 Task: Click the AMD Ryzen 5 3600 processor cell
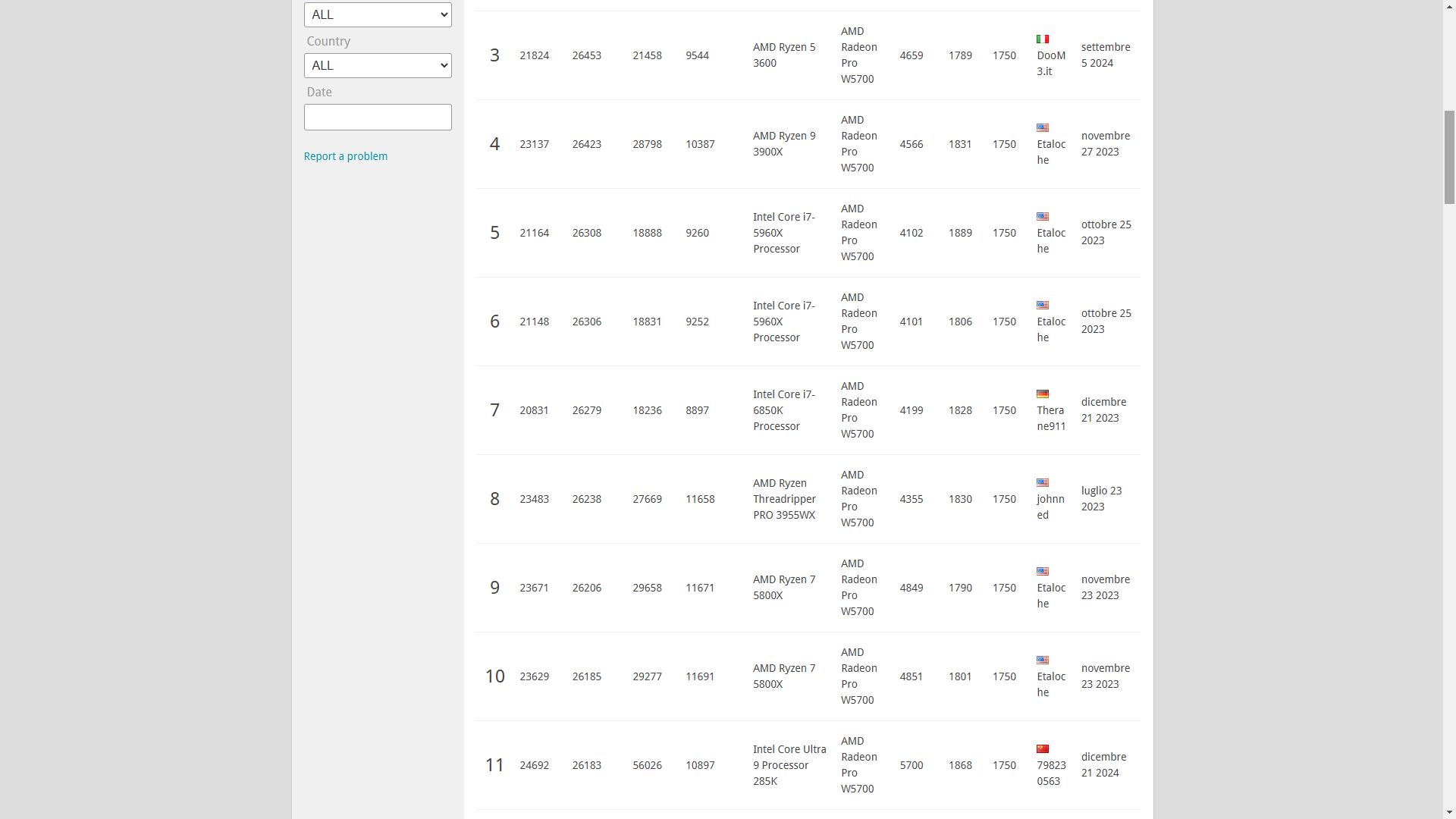click(784, 55)
